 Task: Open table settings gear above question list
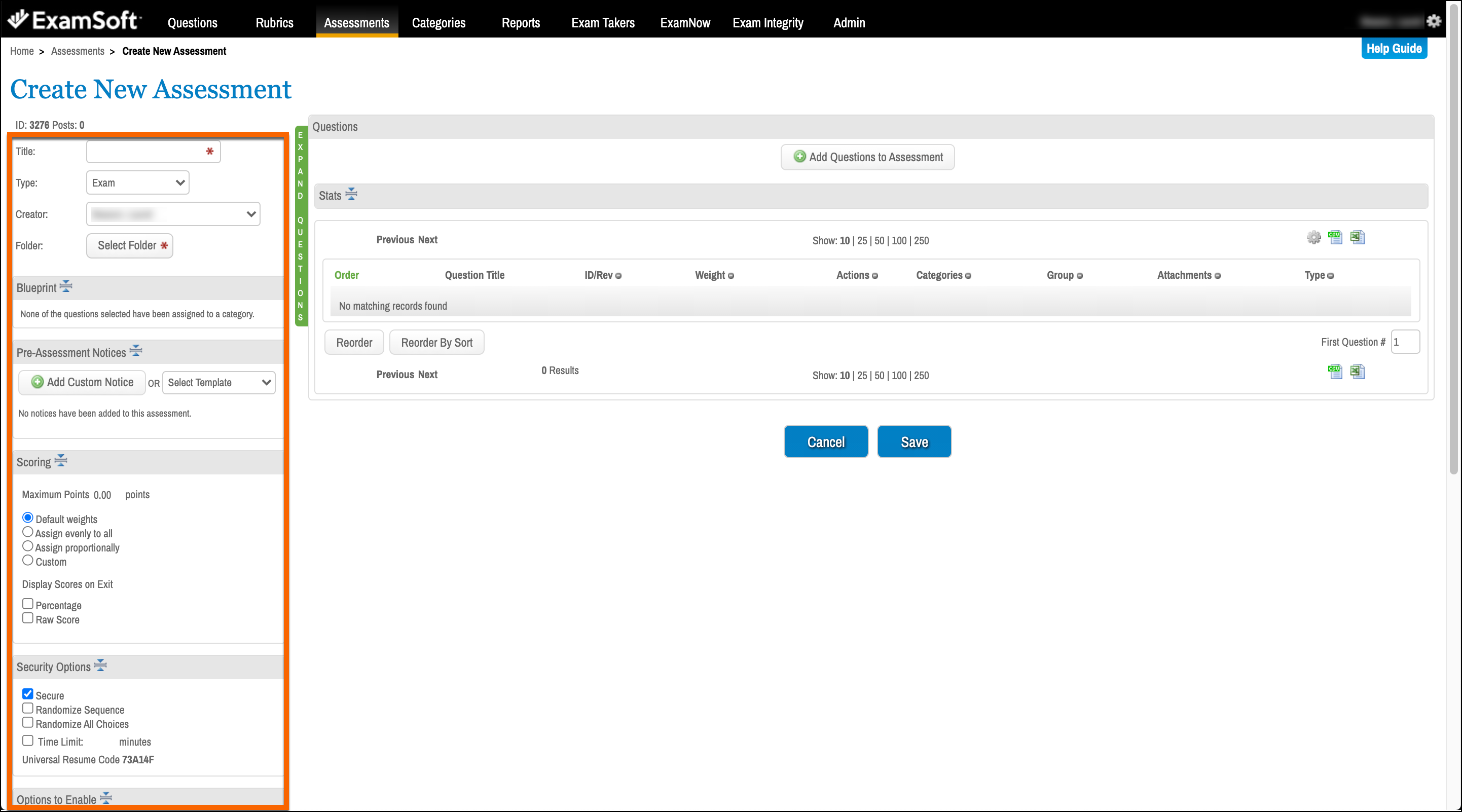coord(1313,237)
